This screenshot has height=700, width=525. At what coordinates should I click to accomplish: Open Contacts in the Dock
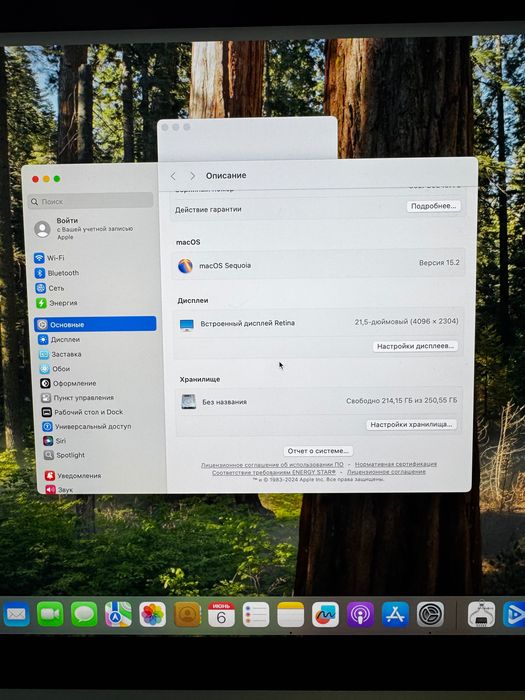pos(187,614)
